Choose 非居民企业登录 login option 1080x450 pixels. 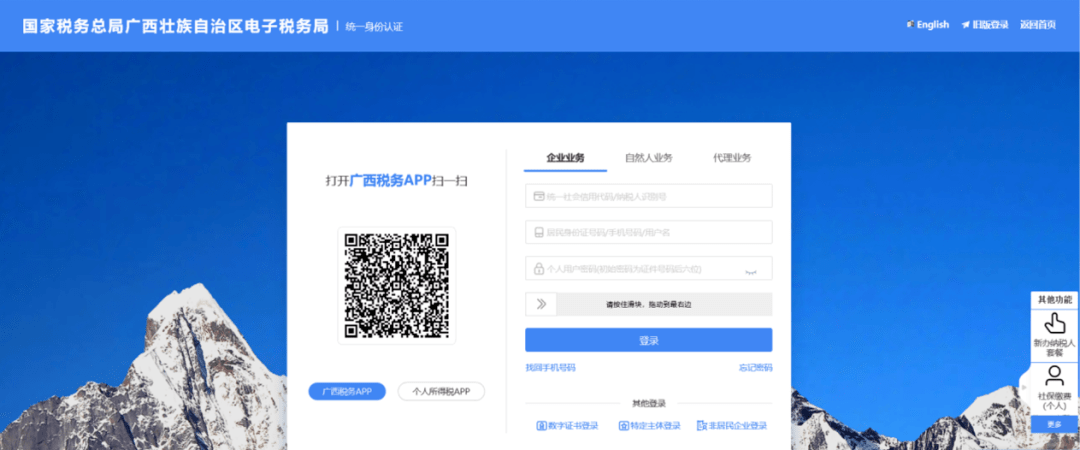point(732,426)
